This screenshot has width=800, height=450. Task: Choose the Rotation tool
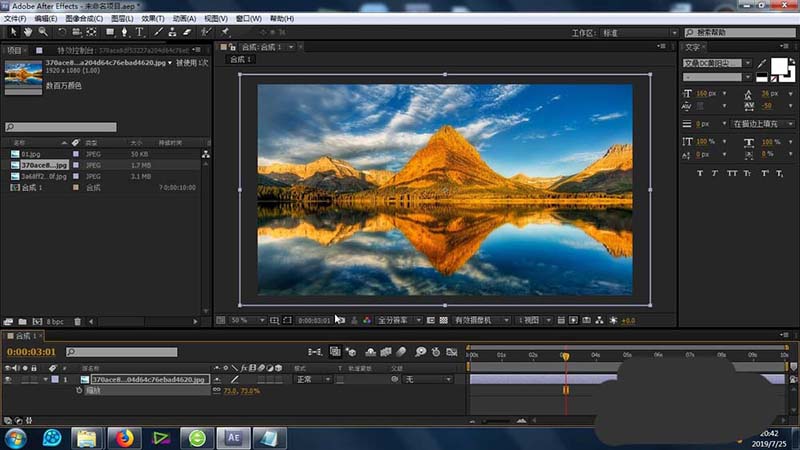62,32
